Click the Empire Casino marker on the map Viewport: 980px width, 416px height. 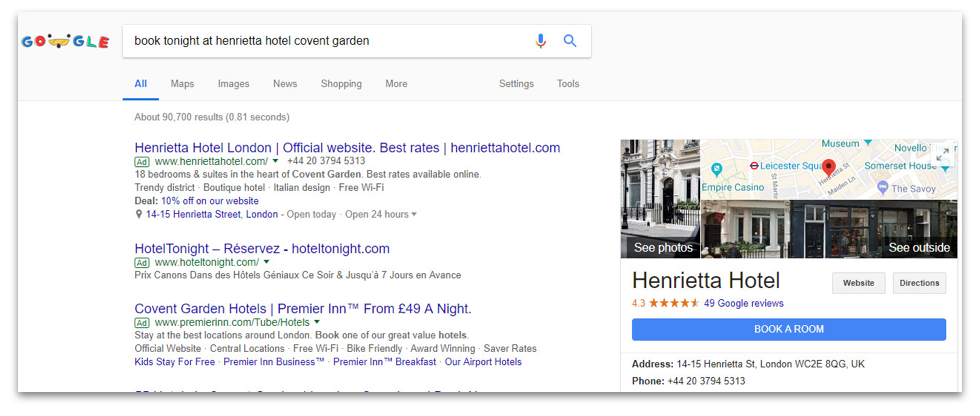[716, 169]
